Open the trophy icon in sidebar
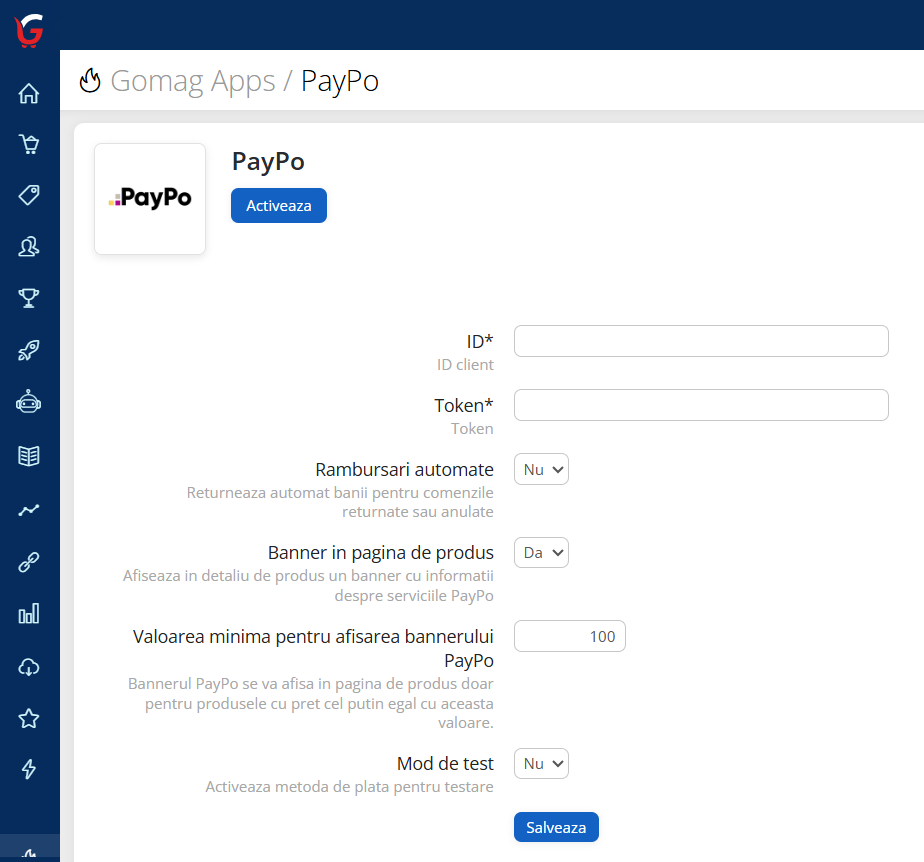Image resolution: width=924 pixels, height=862 pixels. click(29, 298)
